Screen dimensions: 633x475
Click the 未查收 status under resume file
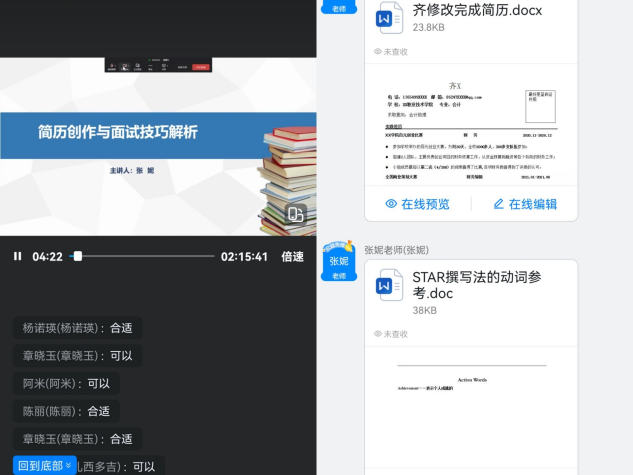pyautogui.click(x=390, y=51)
